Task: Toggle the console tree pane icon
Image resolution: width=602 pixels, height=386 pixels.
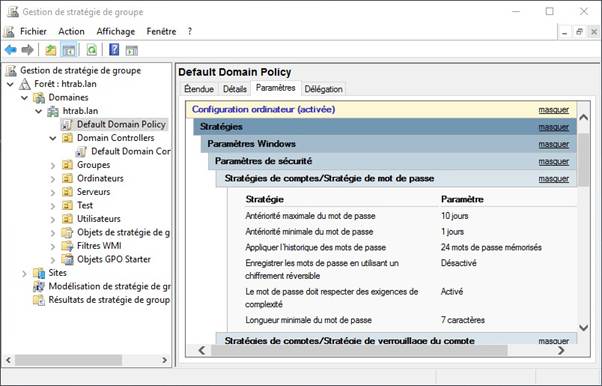Action: pyautogui.click(x=69, y=50)
